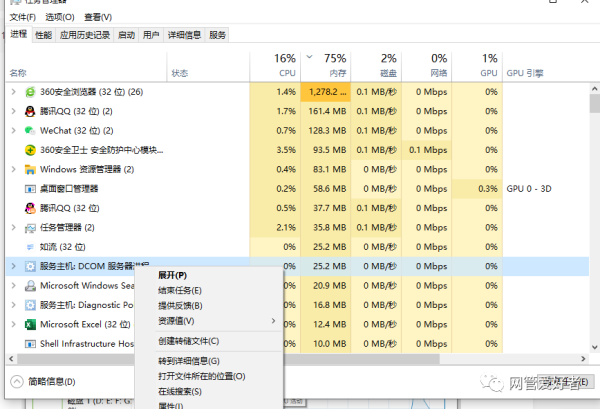Click the 简略信息(D) link
This screenshot has width=600, height=409.
click(52, 381)
